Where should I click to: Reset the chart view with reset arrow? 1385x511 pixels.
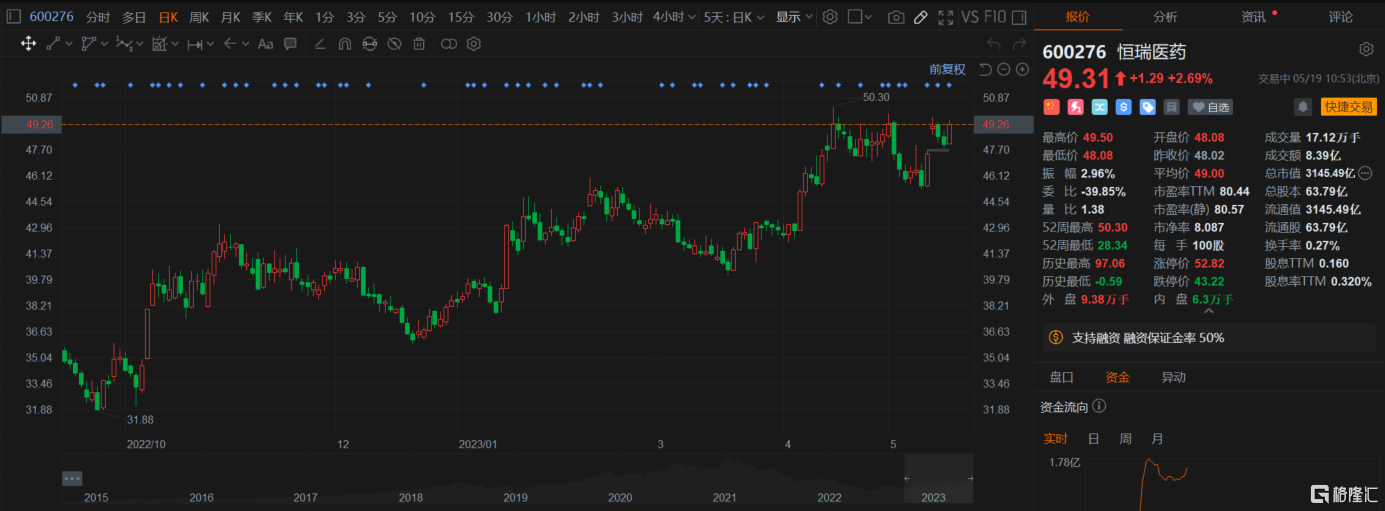point(984,69)
